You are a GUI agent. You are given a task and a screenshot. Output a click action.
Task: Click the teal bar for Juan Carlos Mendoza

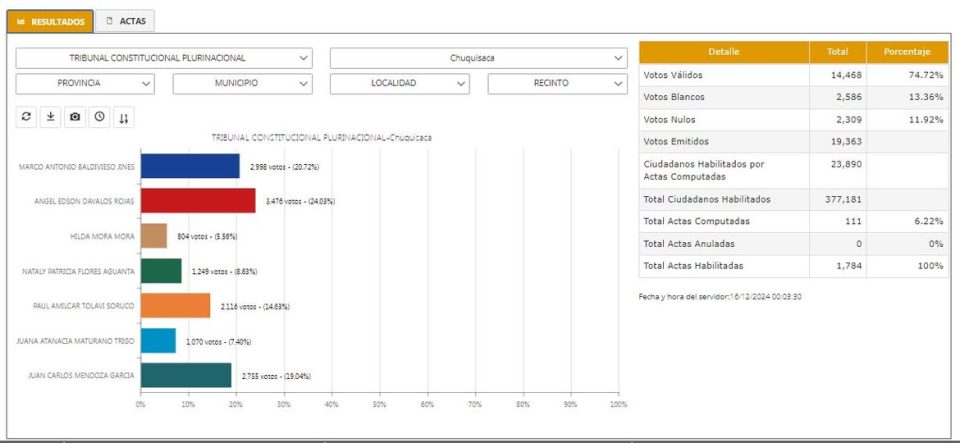tap(186, 375)
